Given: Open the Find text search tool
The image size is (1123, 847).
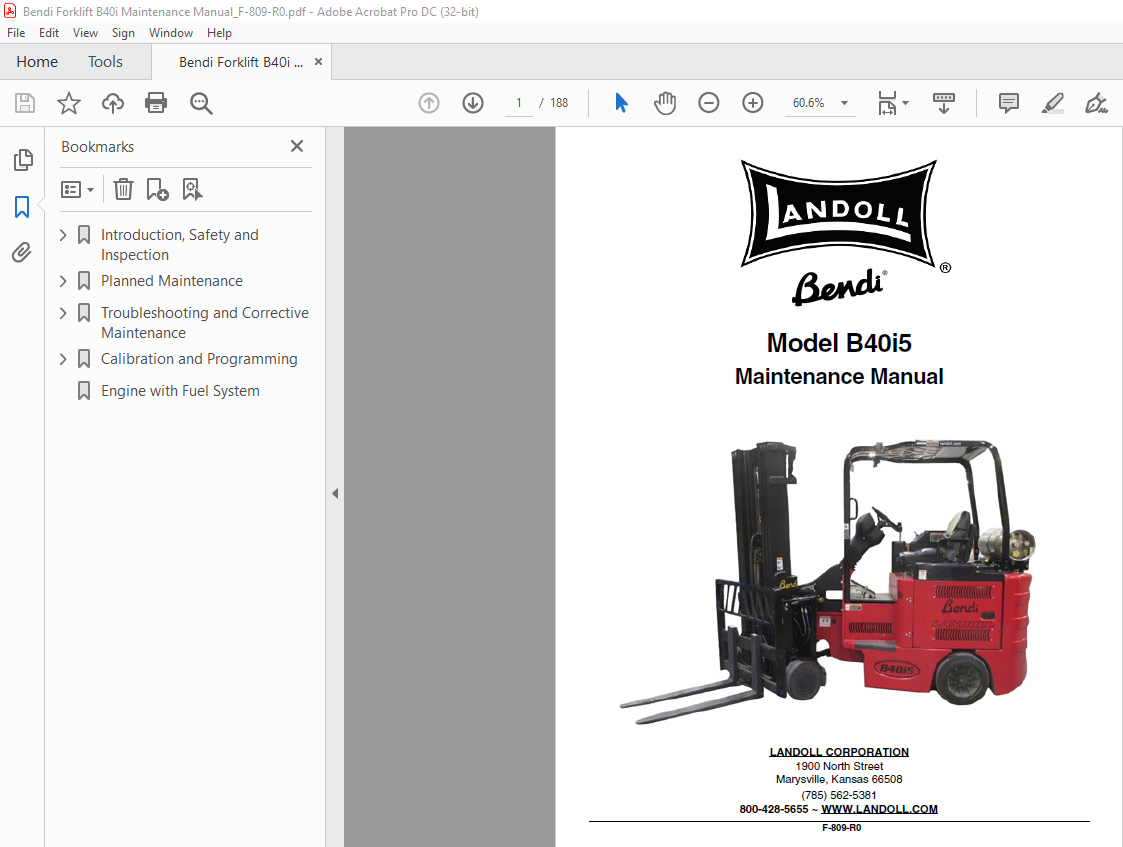Looking at the screenshot, I should coord(201,103).
